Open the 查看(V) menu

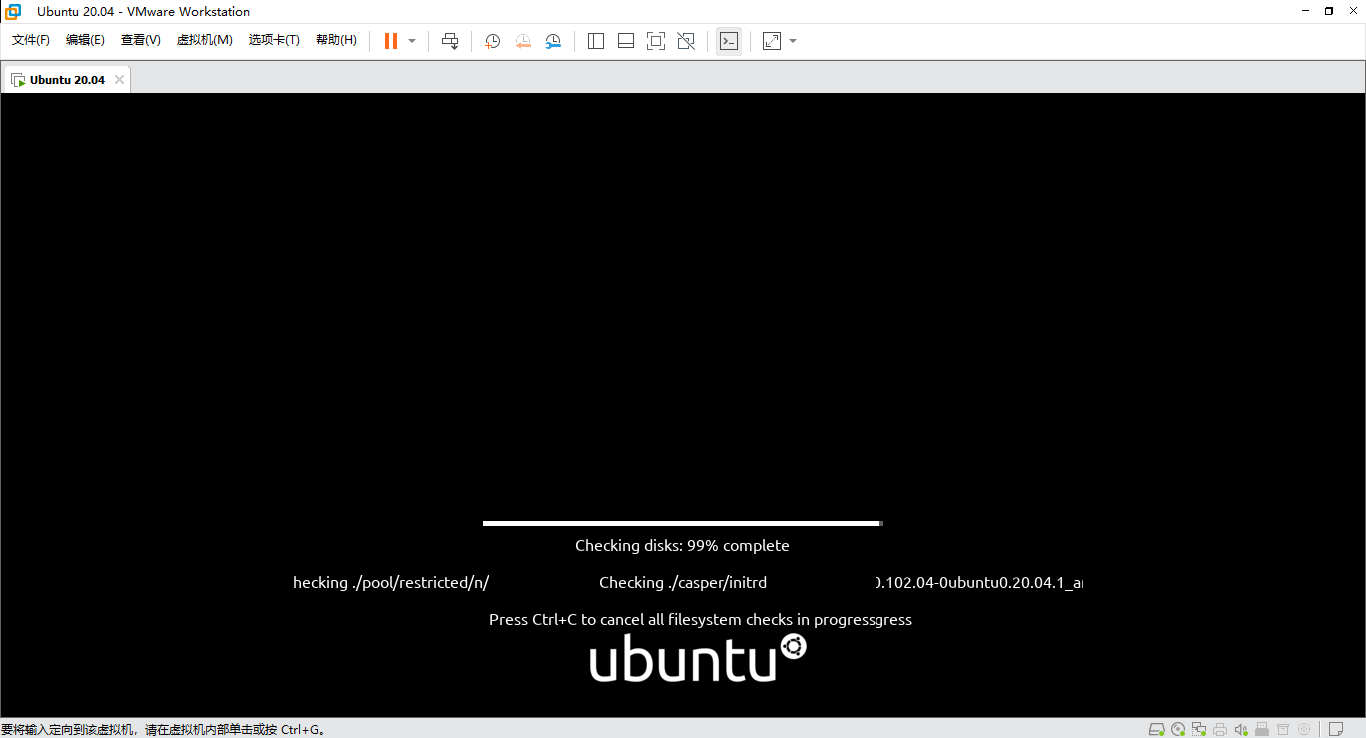[x=140, y=40]
